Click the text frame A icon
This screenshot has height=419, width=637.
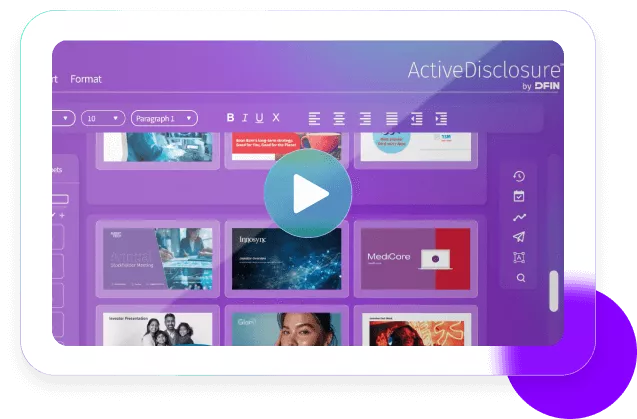coord(519,257)
